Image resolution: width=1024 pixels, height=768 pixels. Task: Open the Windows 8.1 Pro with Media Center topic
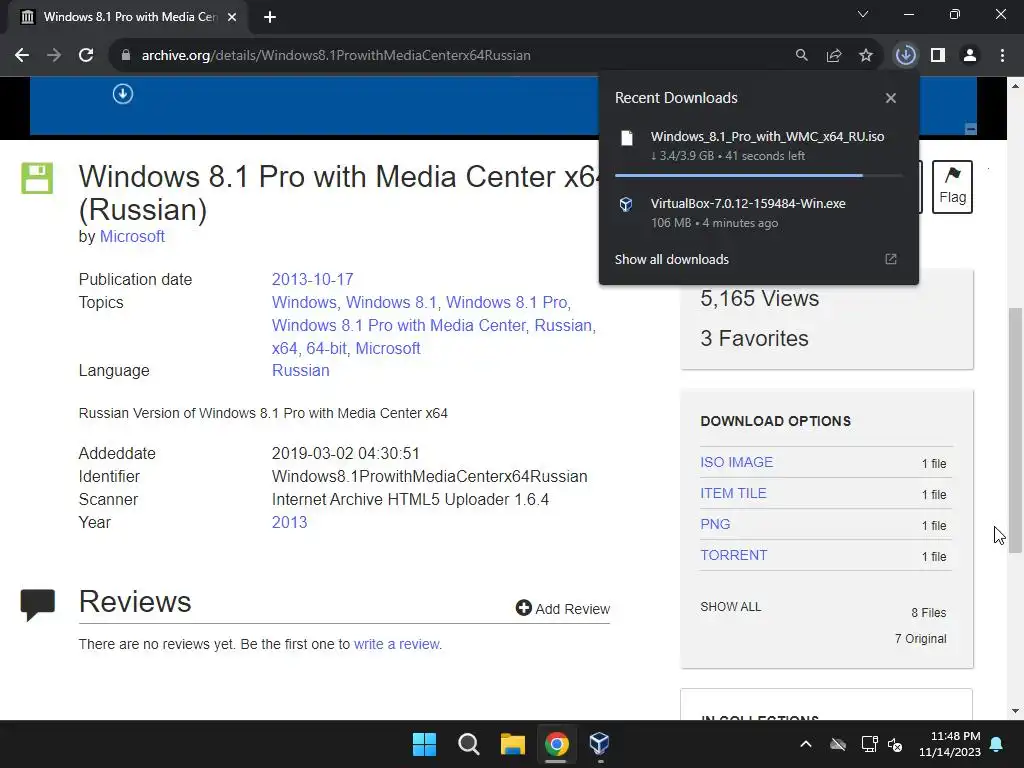click(398, 325)
